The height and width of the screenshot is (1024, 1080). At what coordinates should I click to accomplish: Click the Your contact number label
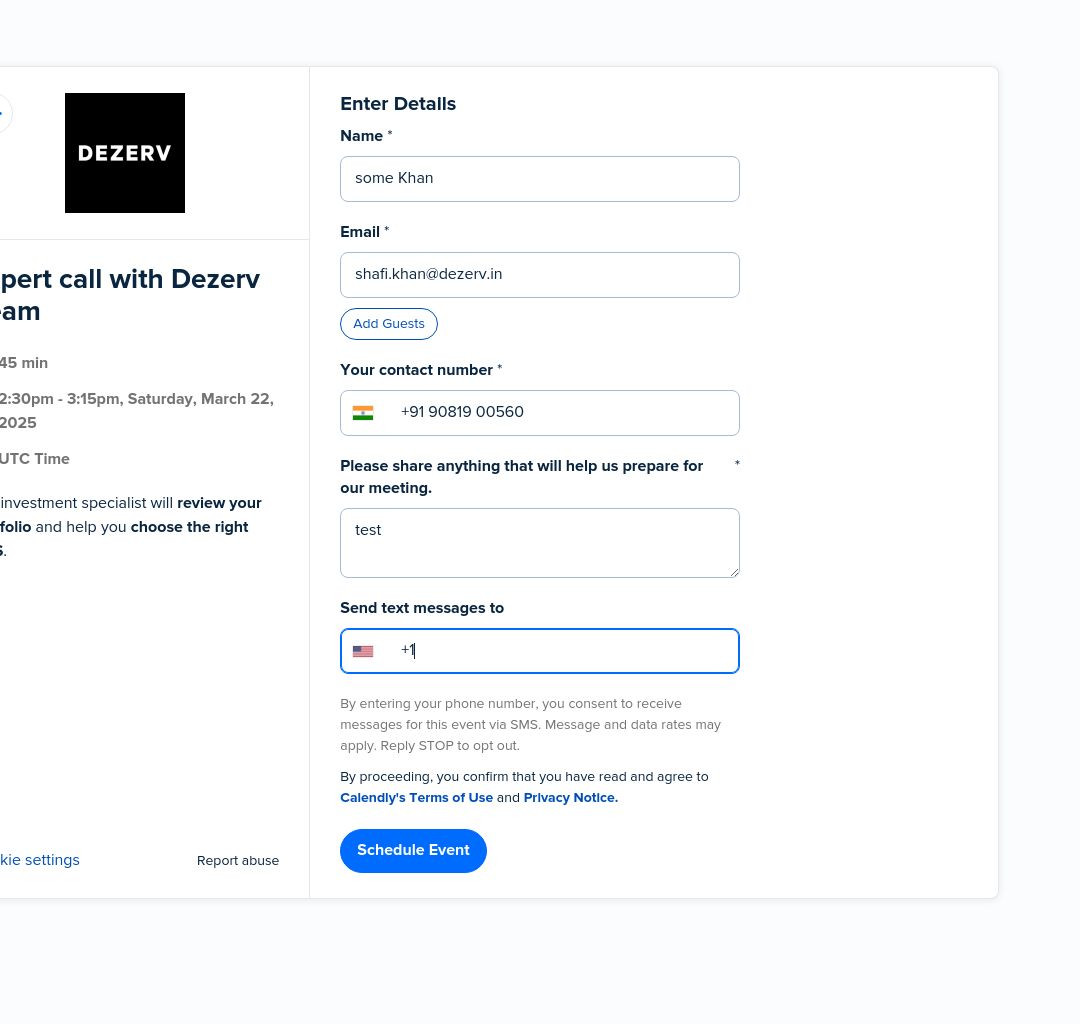coord(417,370)
